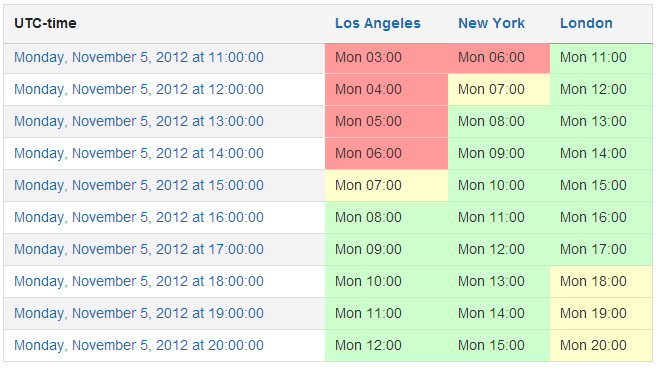
Task: Click the UTC-time column header
Action: tap(45, 23)
